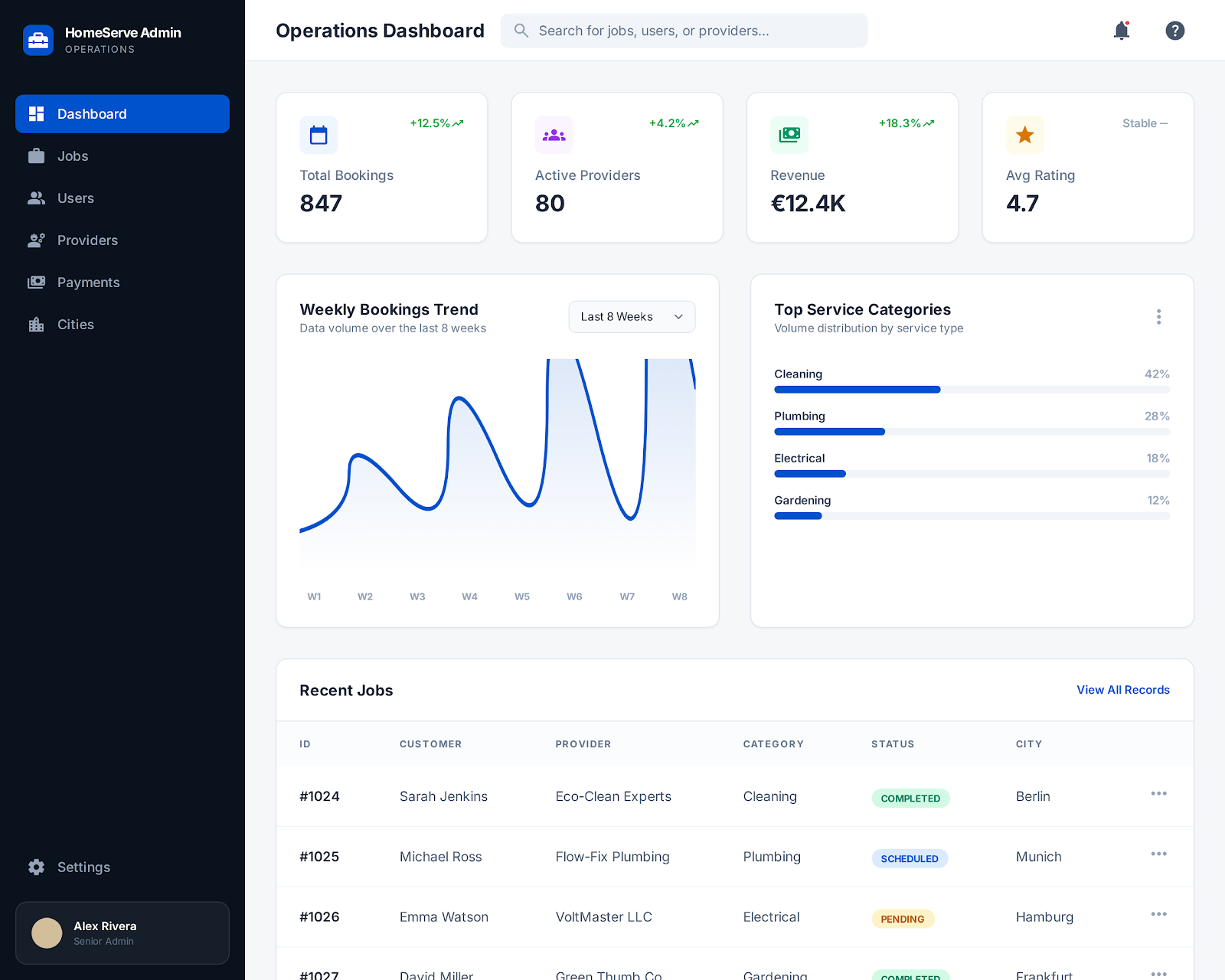1225x980 pixels.
Task: Click the Active Providers group icon
Action: [x=554, y=136]
